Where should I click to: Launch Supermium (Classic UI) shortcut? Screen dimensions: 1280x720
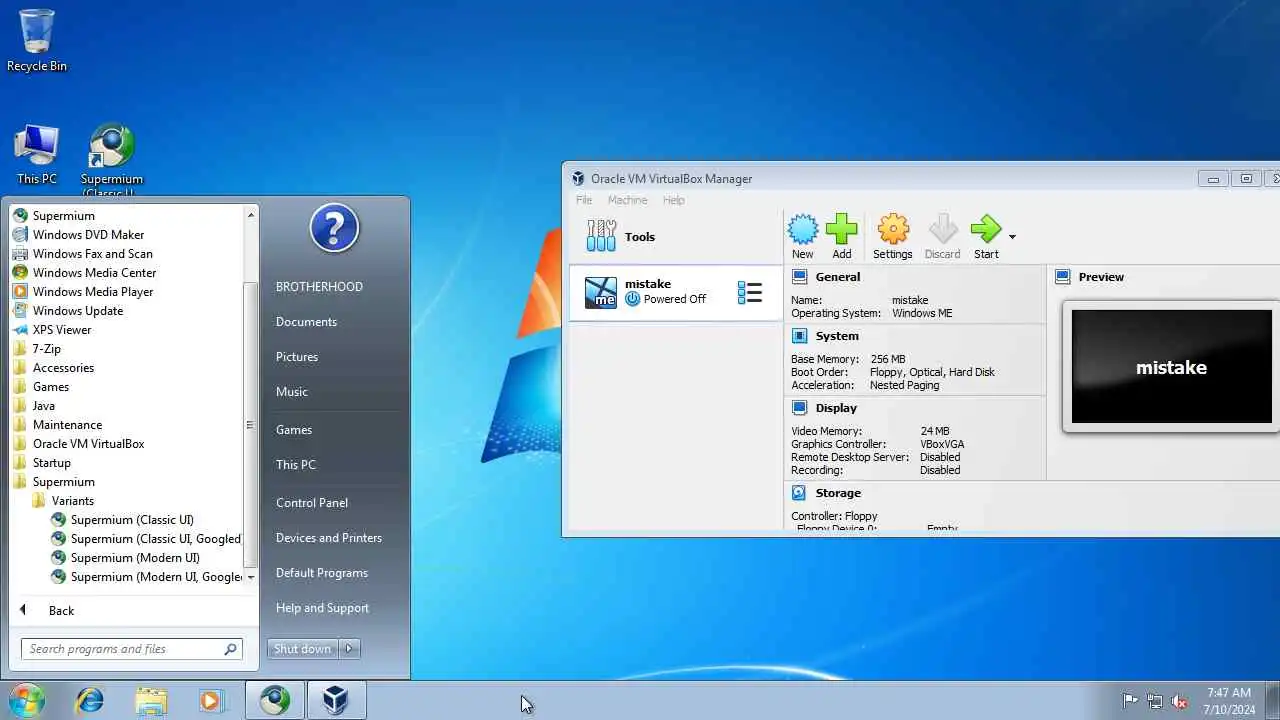(x=131, y=519)
